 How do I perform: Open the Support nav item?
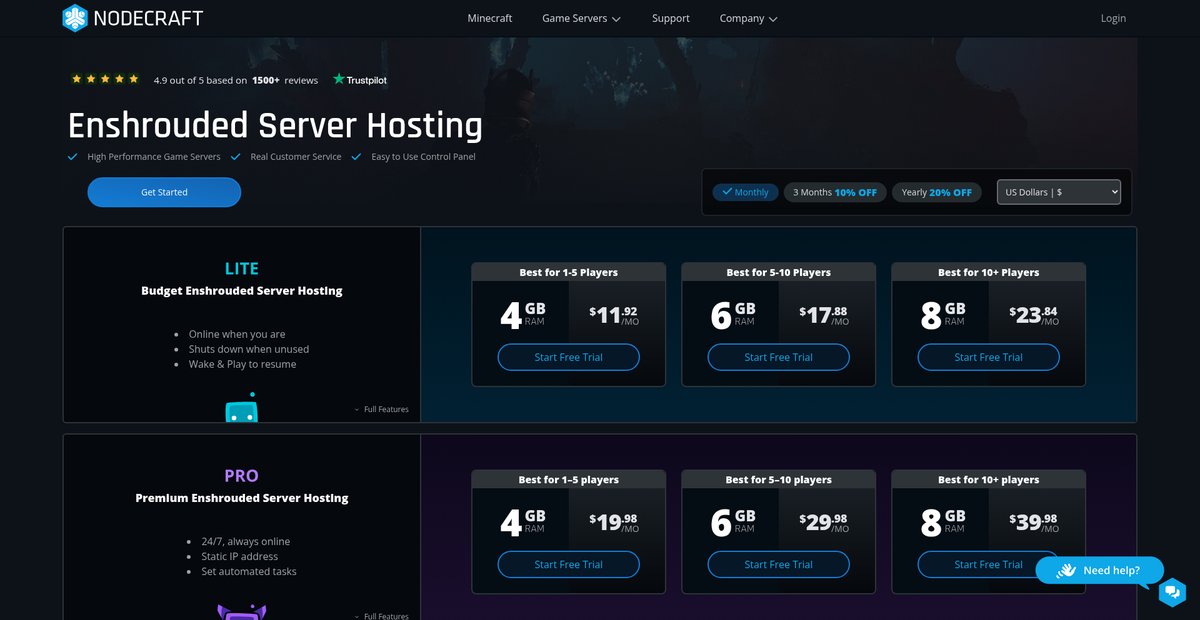click(x=671, y=18)
